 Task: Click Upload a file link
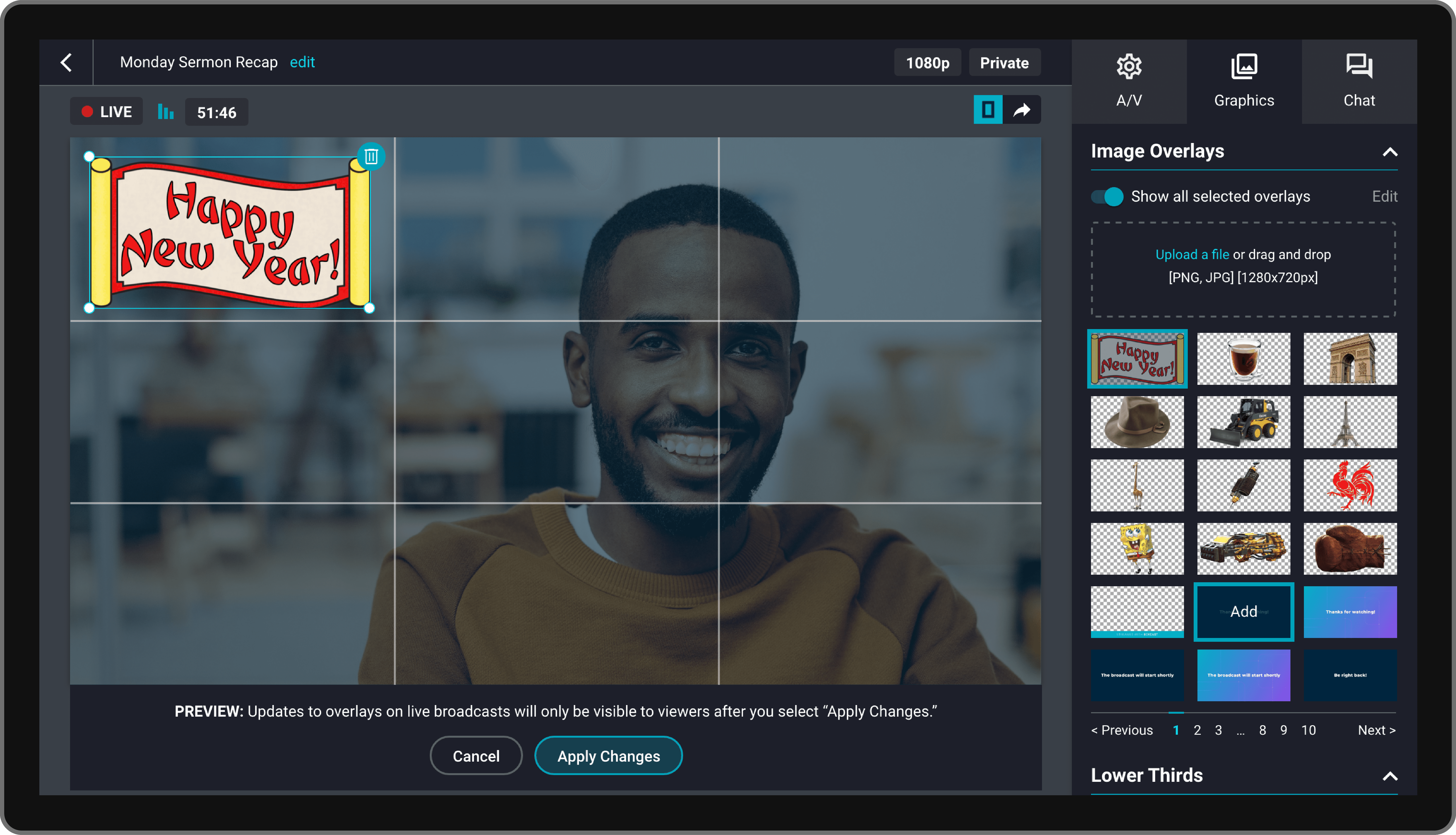1192,255
